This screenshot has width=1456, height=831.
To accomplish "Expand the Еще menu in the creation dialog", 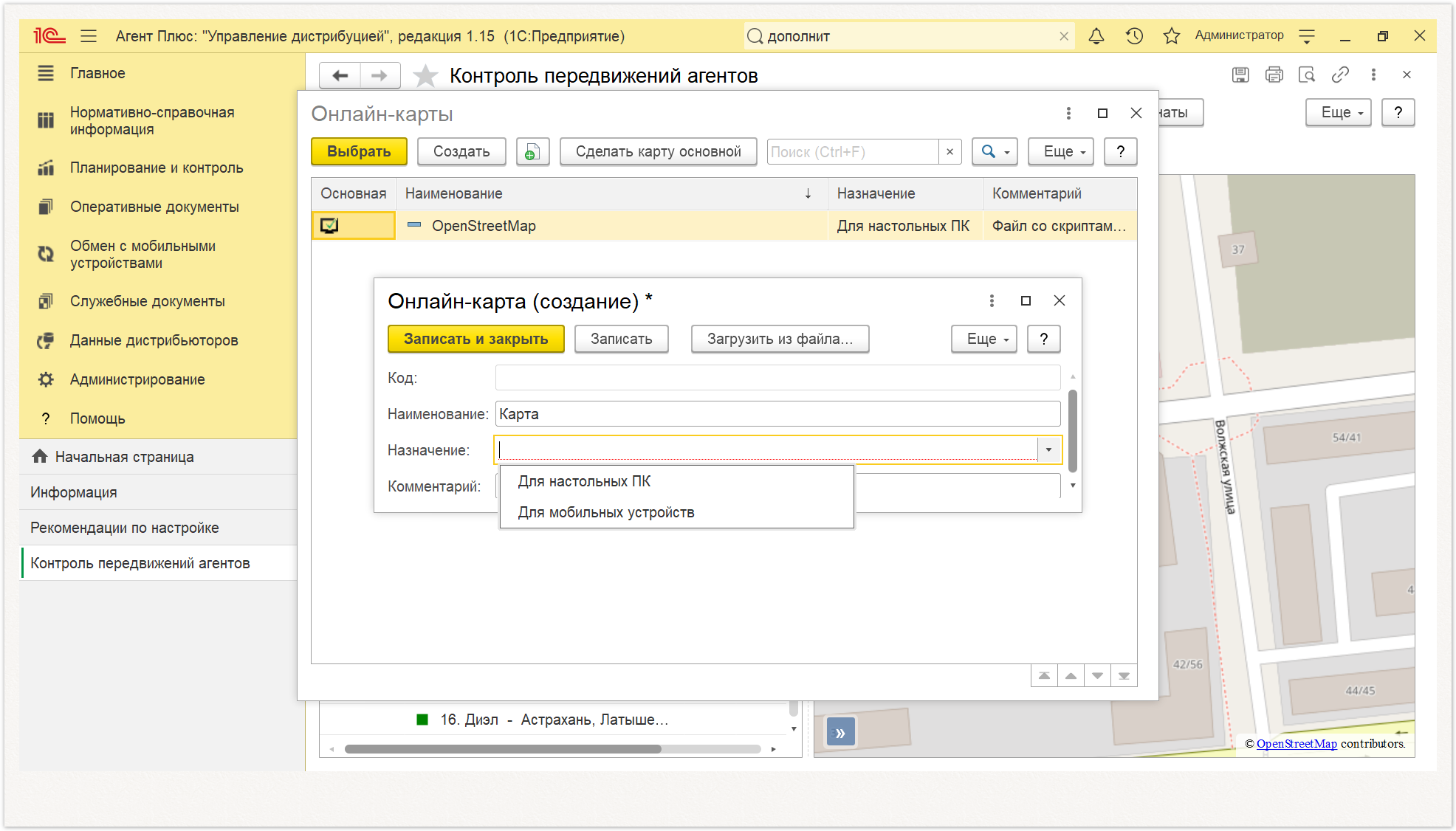I will [983, 339].
